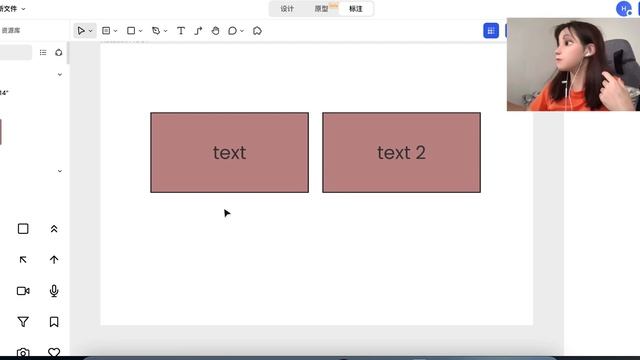The height and width of the screenshot is (360, 640).
Task: Select the Pen tool
Action: pyautogui.click(x=156, y=31)
